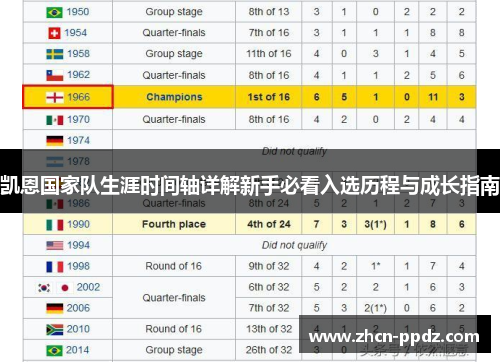Screen dimensions: 500x362
Task: Click the Germany flag beside 1974
Action: click(x=55, y=141)
